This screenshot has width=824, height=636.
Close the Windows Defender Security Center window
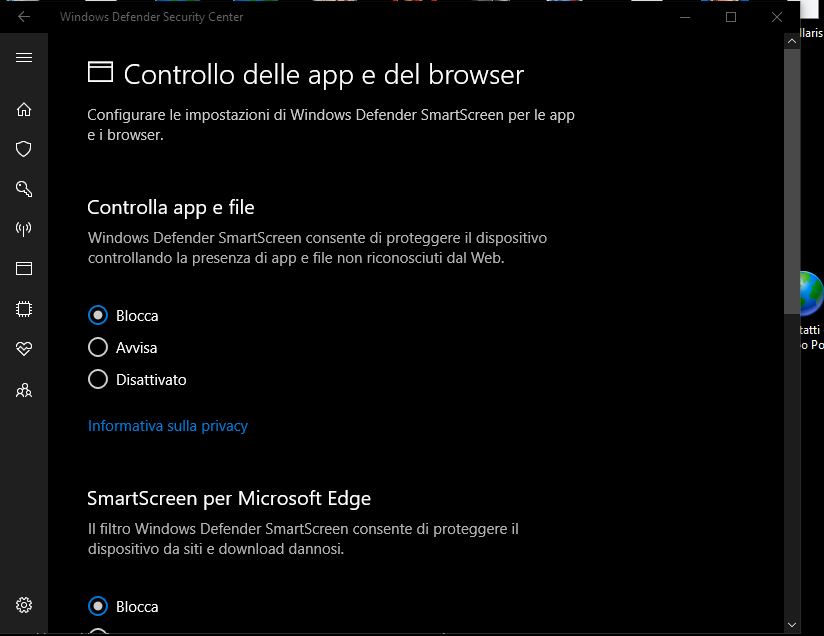[x=777, y=17]
